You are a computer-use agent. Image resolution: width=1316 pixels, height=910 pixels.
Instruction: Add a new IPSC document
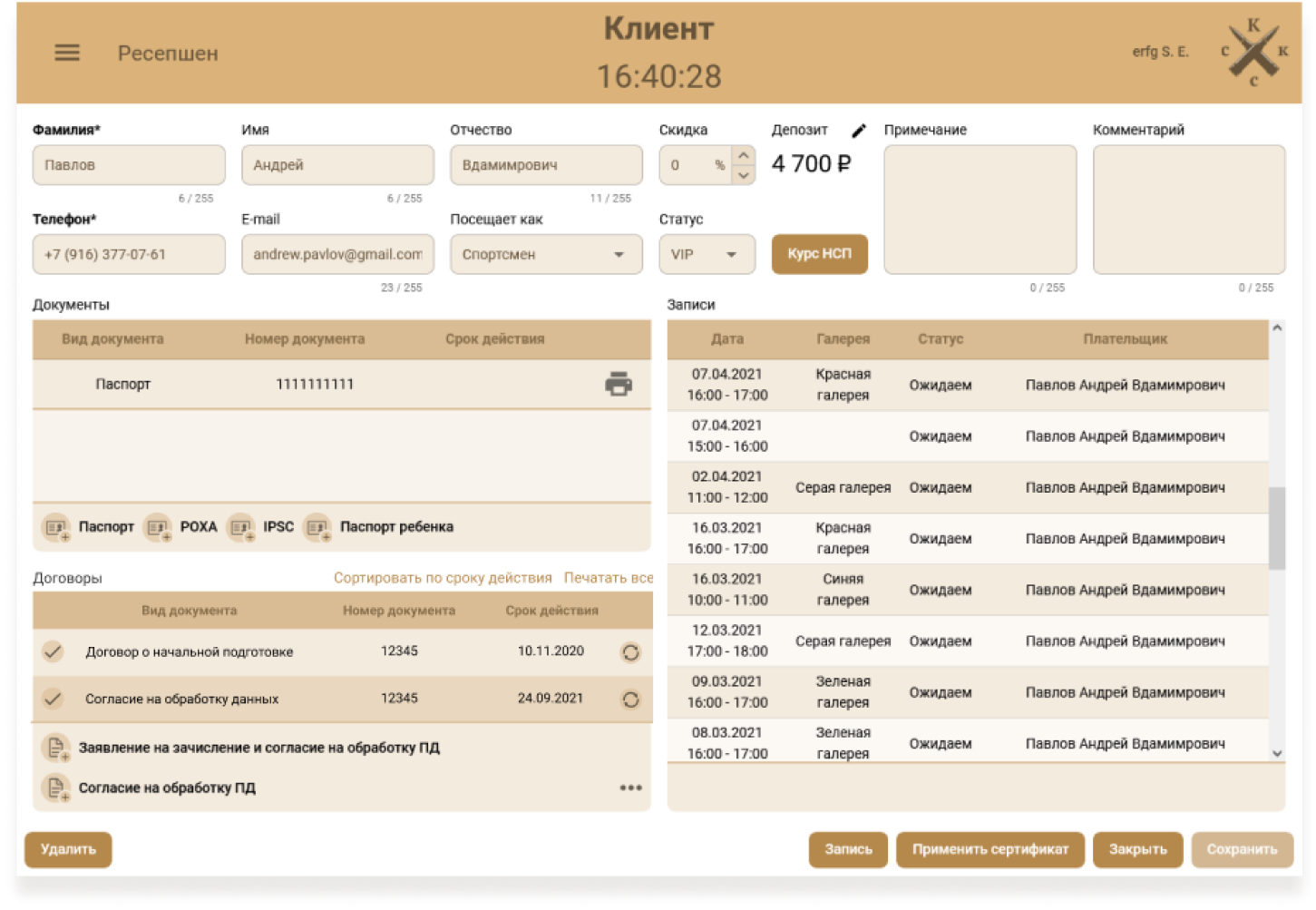click(241, 527)
